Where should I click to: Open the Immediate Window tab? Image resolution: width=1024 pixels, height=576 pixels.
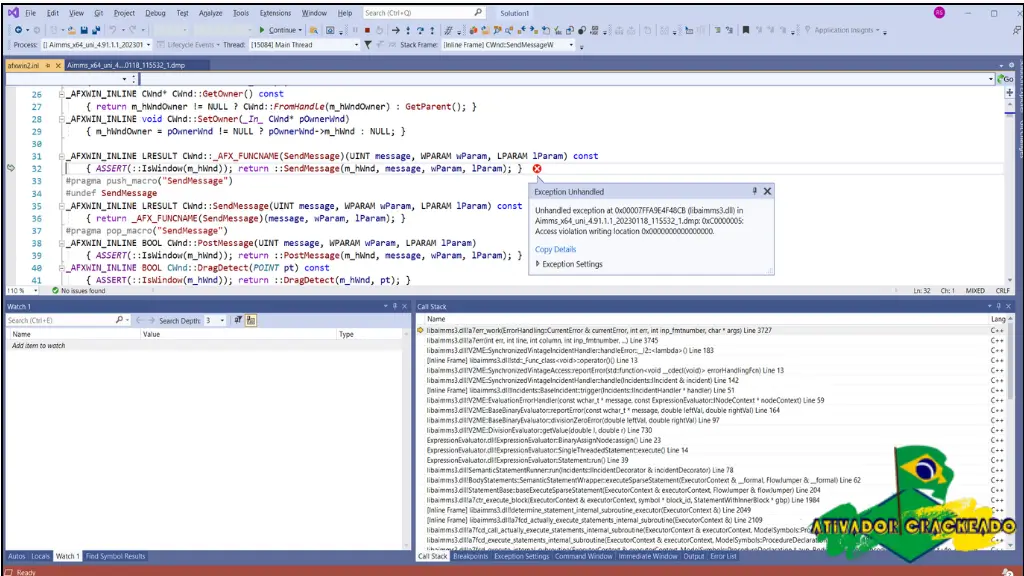click(648, 556)
